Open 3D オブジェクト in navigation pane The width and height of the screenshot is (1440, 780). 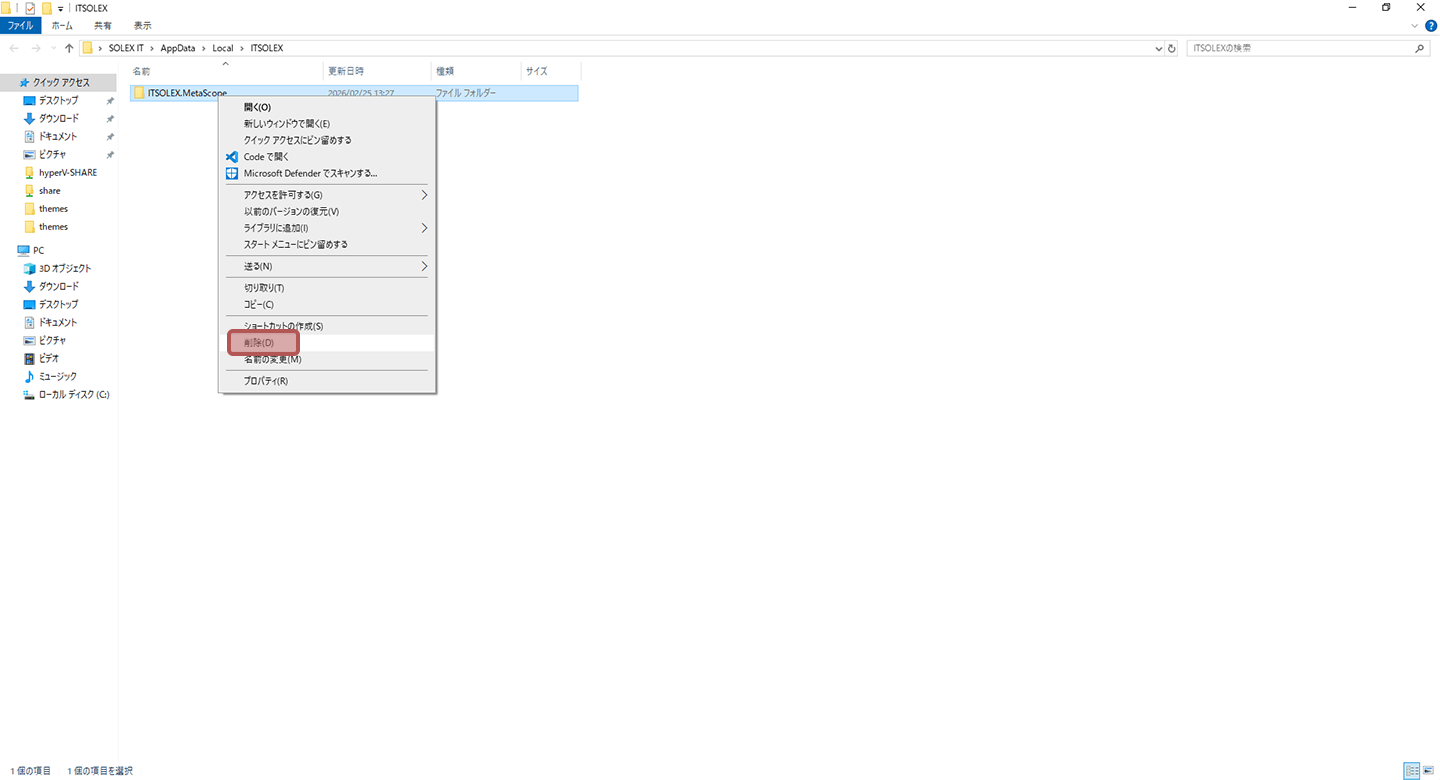coord(64,268)
